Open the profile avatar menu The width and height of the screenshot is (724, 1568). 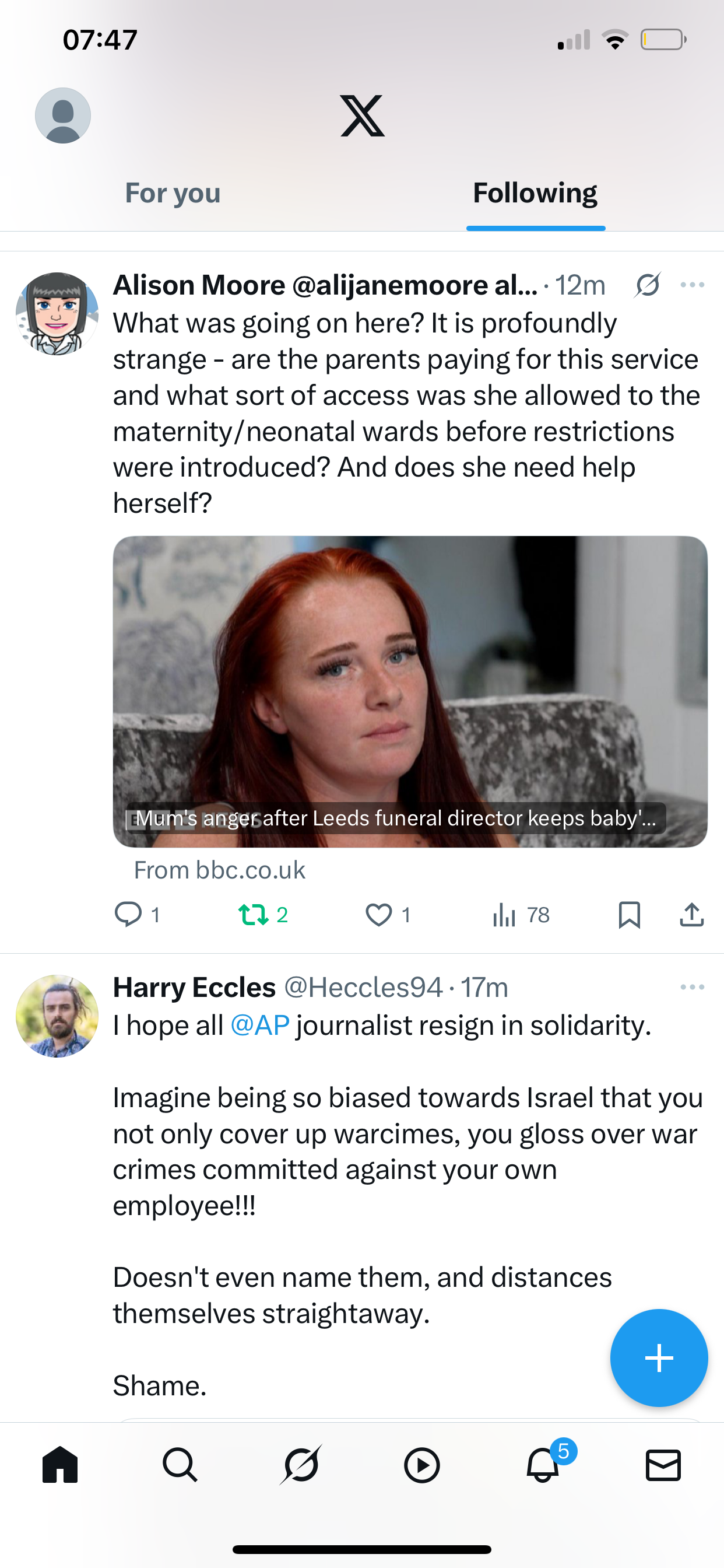(x=63, y=116)
